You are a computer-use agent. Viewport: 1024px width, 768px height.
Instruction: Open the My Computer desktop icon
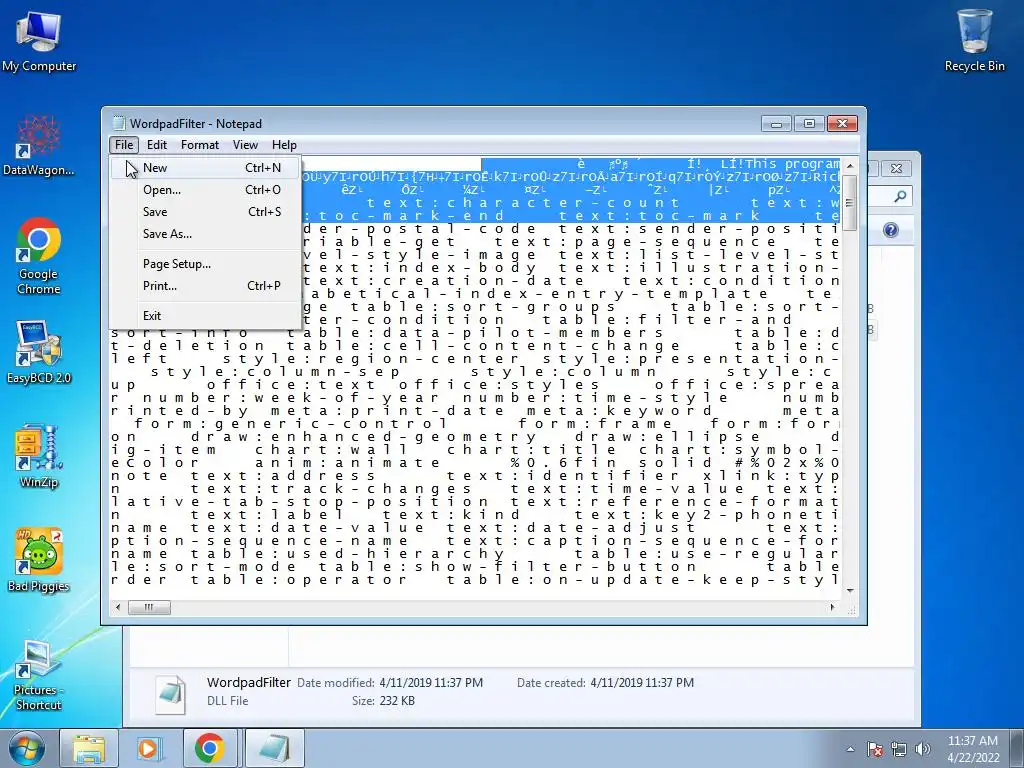39,40
